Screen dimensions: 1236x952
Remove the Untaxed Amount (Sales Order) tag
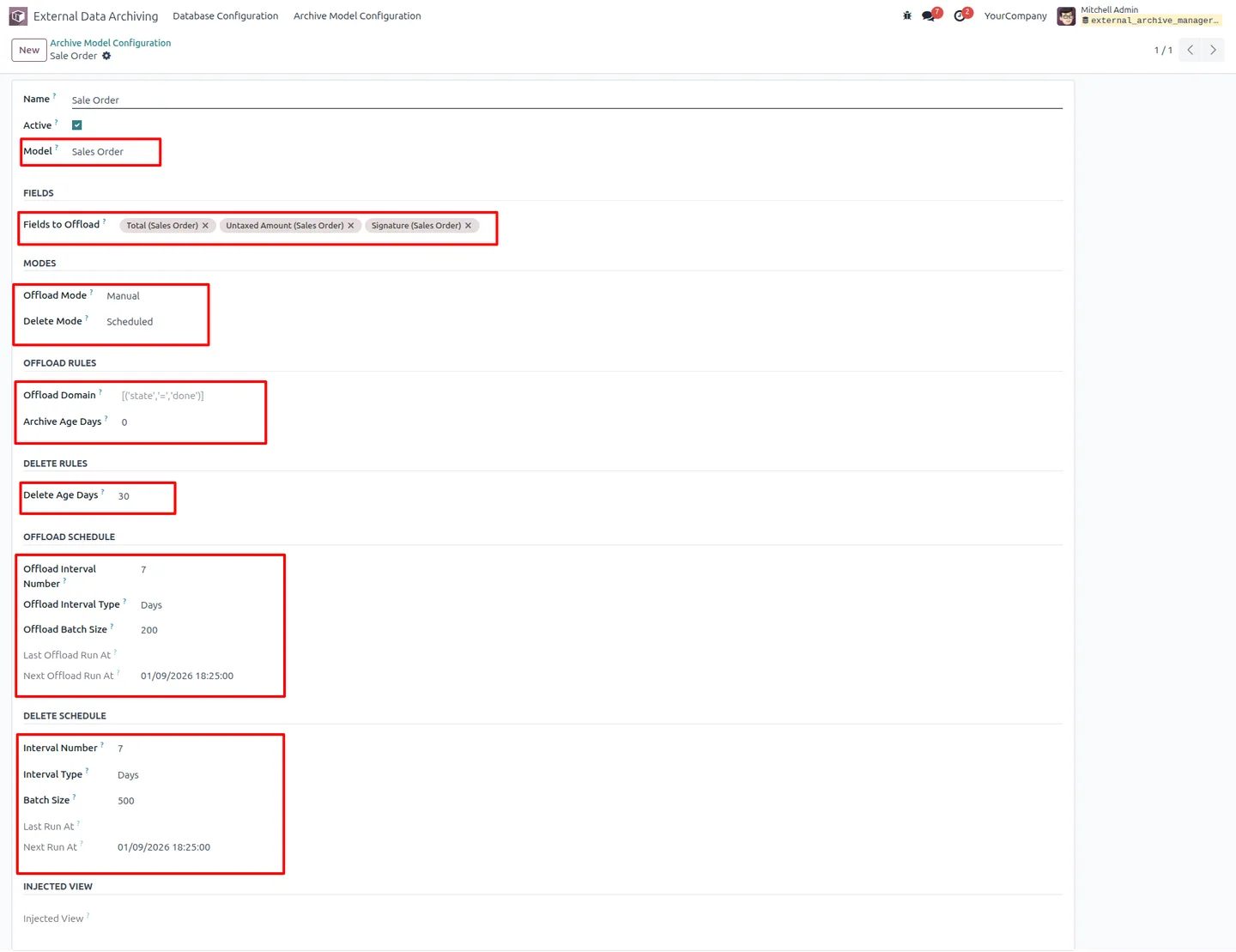tap(351, 226)
